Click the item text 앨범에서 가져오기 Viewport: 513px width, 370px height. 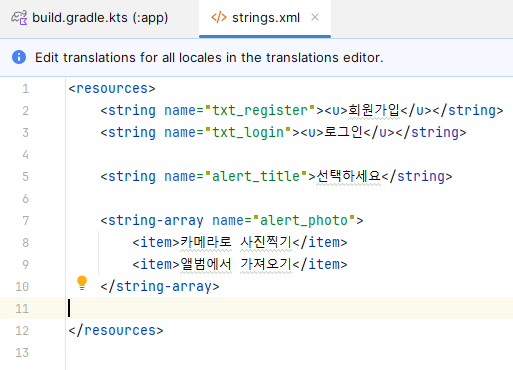[236, 264]
